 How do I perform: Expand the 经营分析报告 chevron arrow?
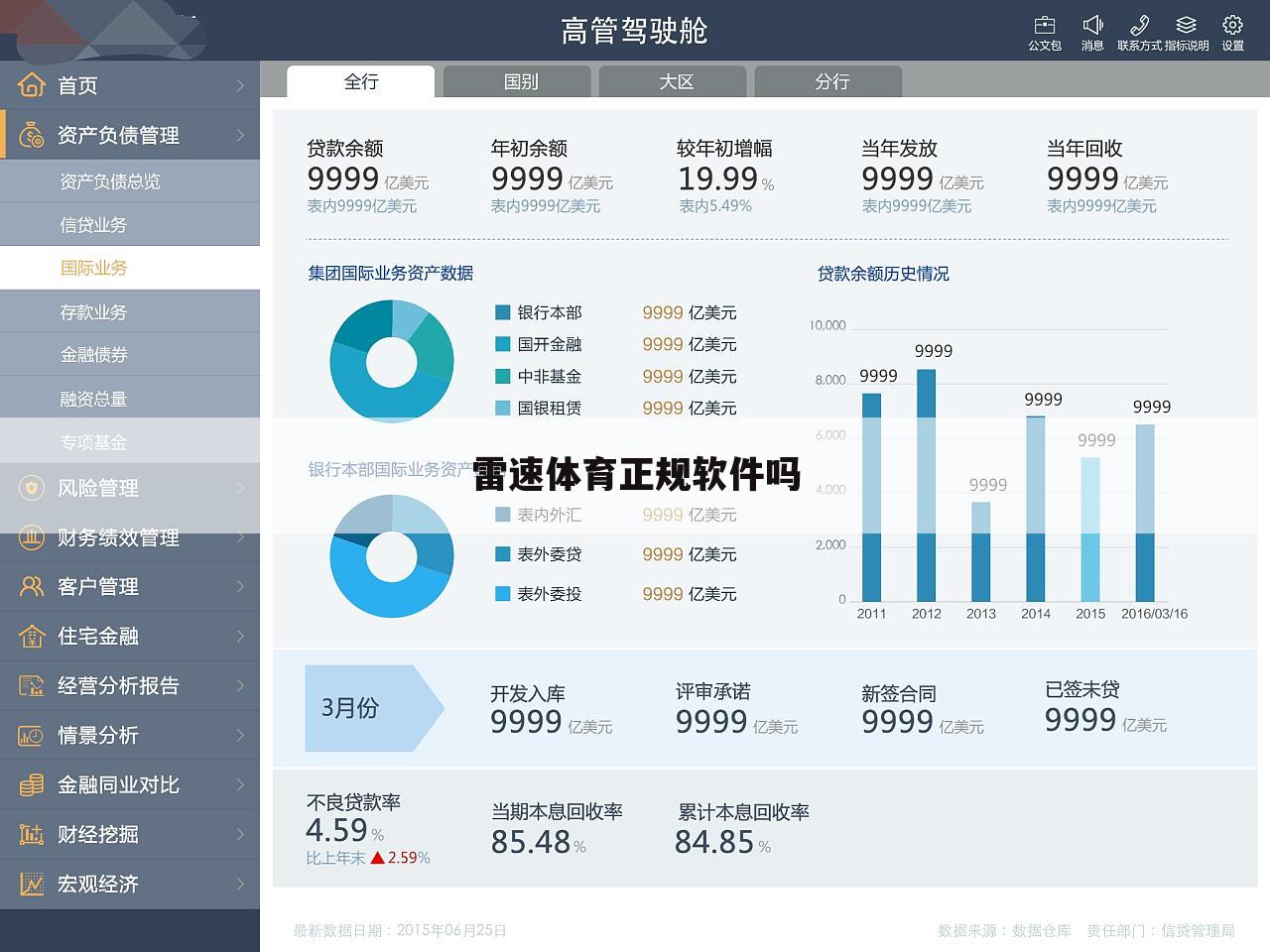click(x=240, y=685)
